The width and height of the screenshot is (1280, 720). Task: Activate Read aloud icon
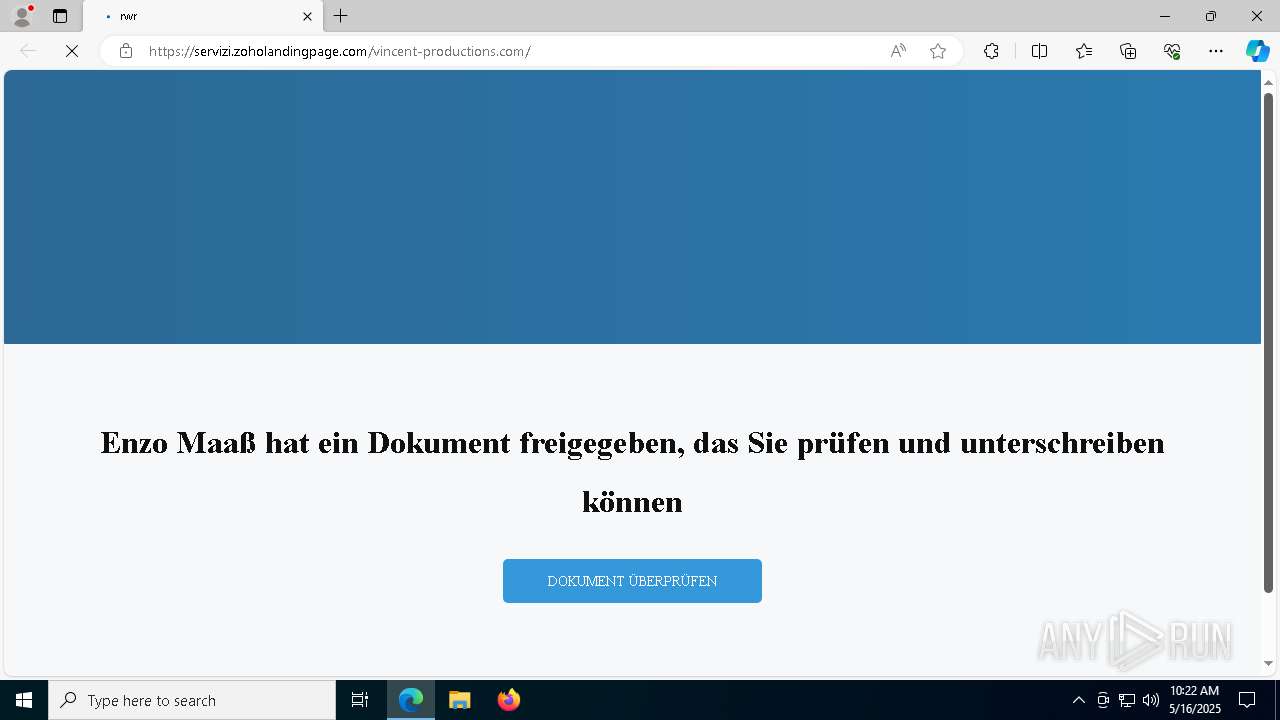(x=898, y=51)
